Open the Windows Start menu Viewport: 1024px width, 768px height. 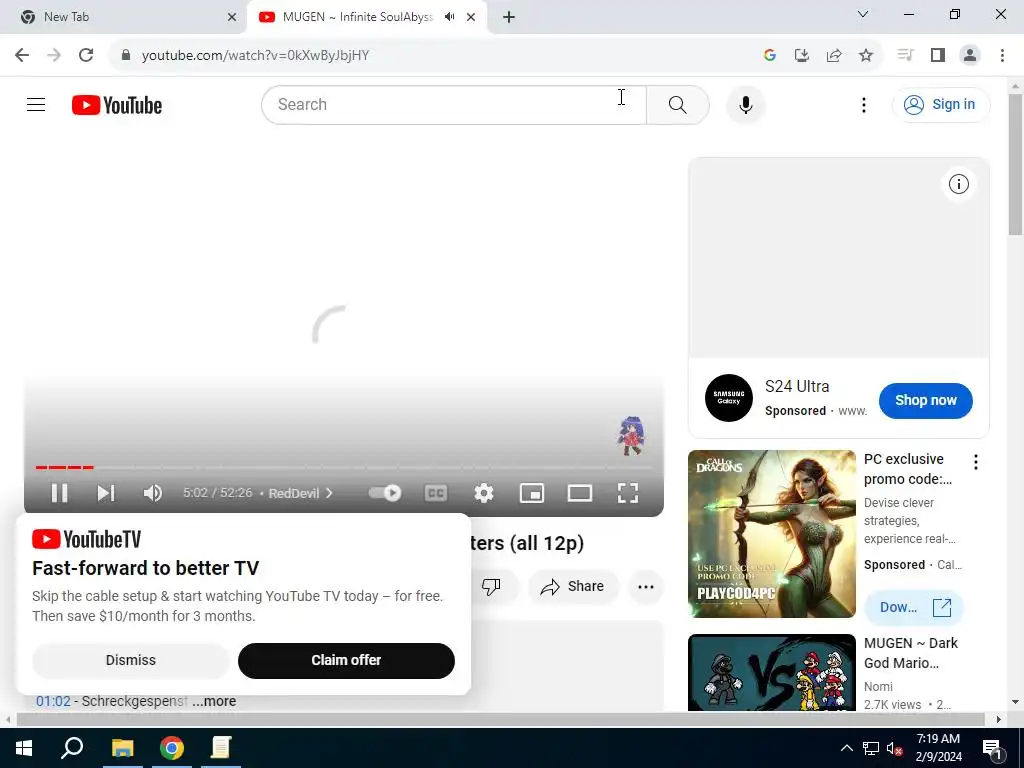tap(24, 748)
